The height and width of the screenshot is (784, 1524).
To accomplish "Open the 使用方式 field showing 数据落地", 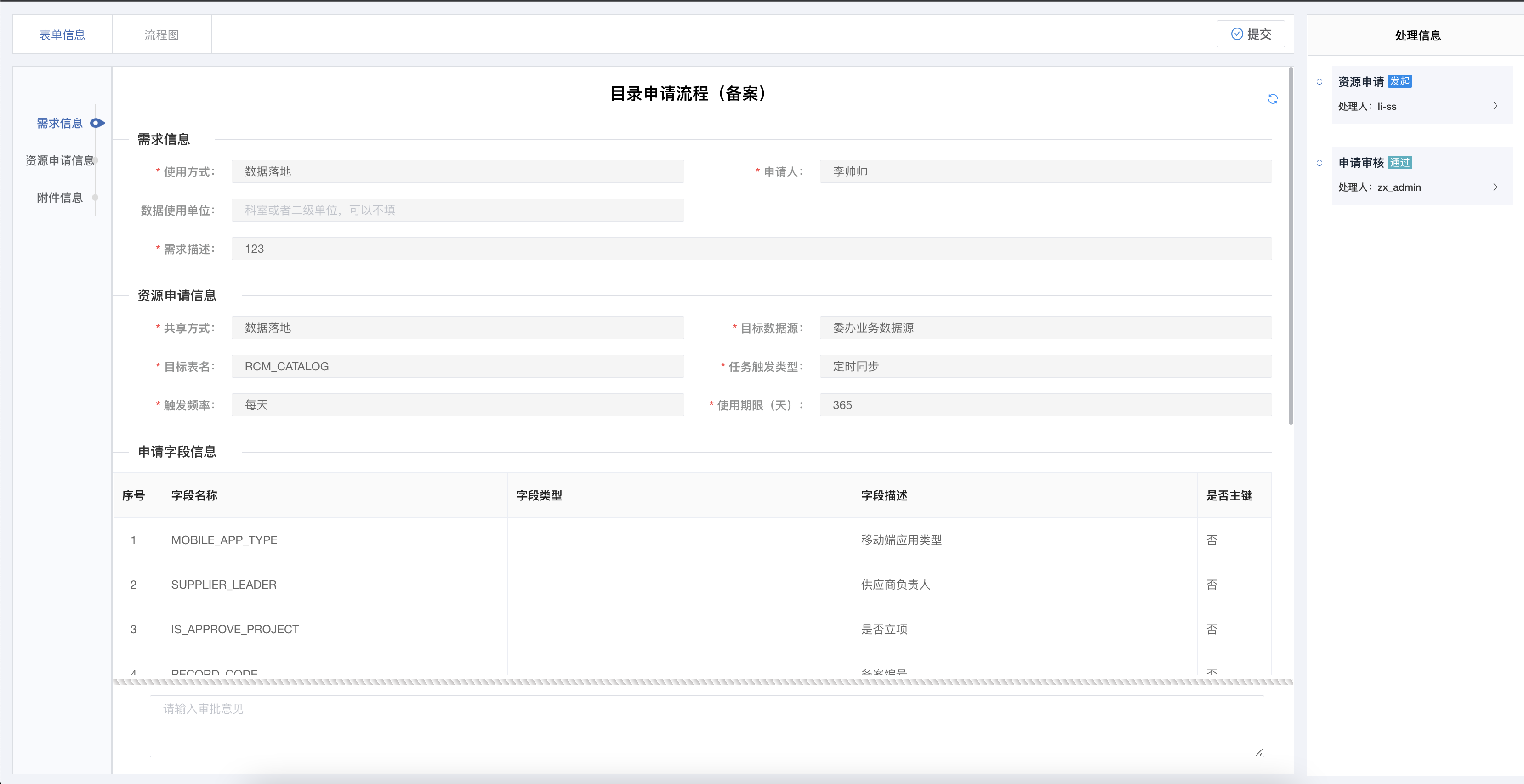I will point(457,171).
